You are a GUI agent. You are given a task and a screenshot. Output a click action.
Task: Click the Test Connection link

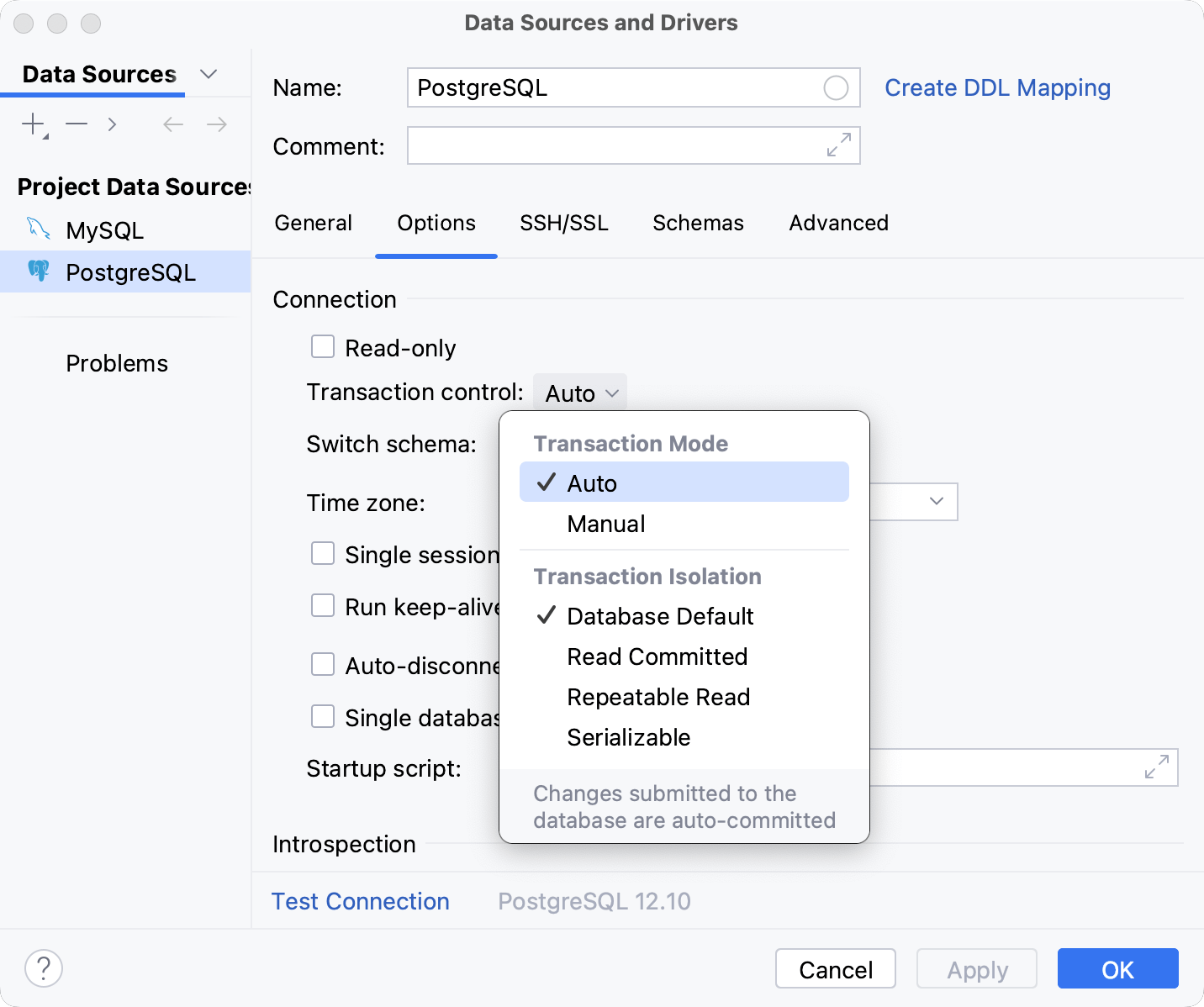(x=360, y=900)
